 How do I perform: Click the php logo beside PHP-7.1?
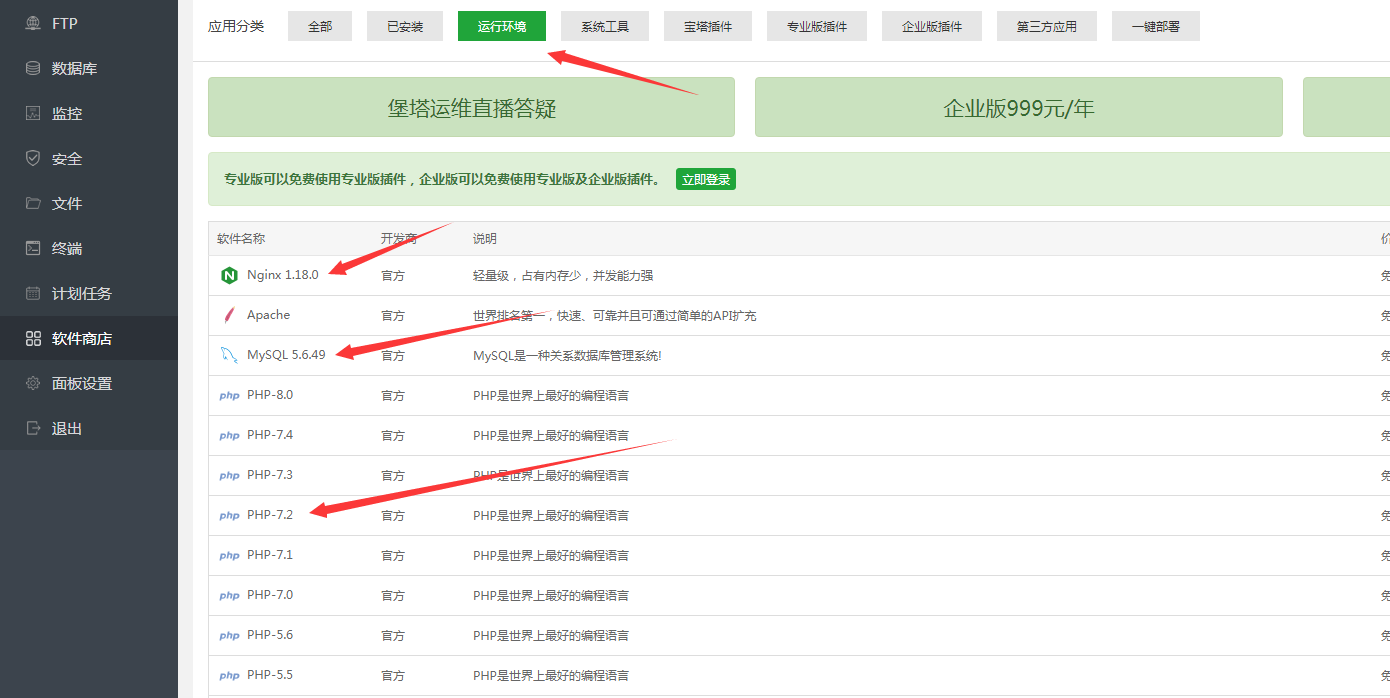(229, 556)
